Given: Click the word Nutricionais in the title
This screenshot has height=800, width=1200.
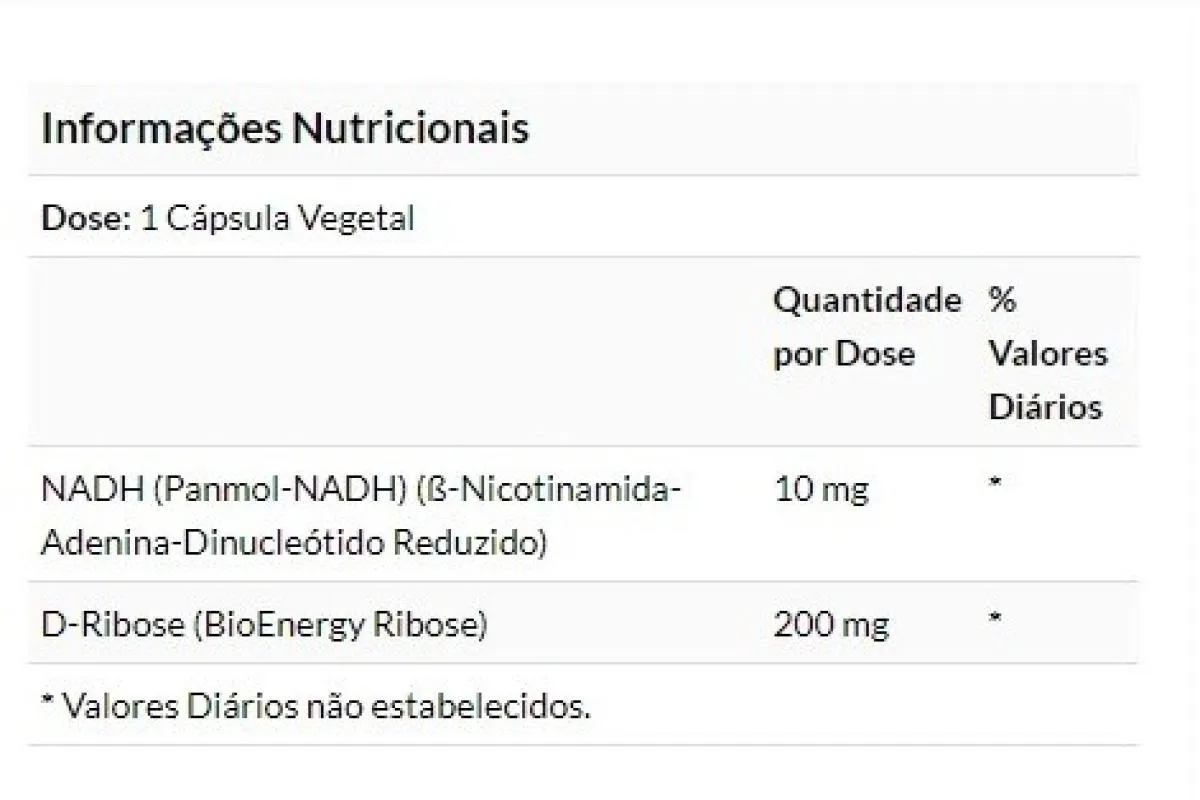Looking at the screenshot, I should [x=410, y=130].
